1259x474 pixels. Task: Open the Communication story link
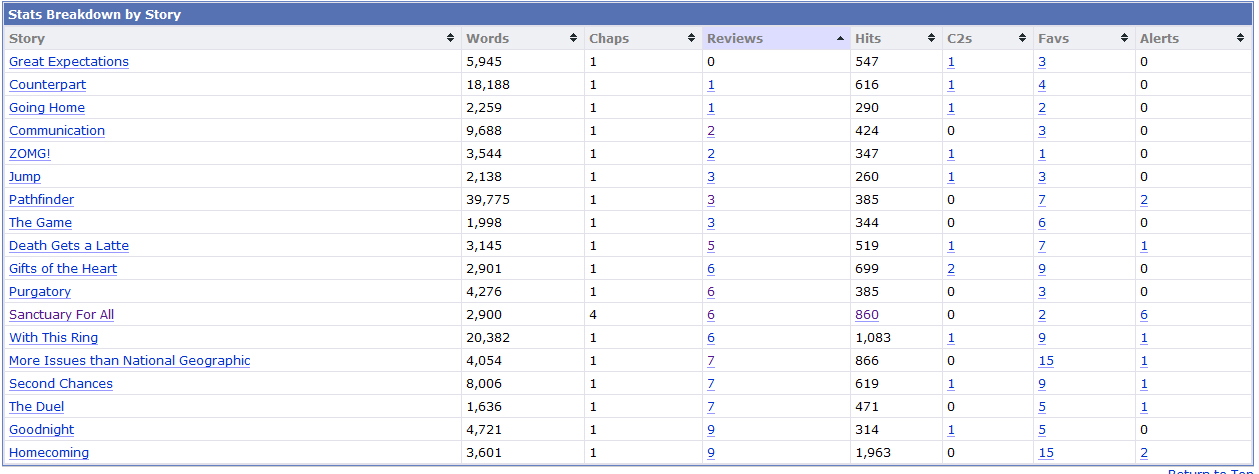point(57,131)
